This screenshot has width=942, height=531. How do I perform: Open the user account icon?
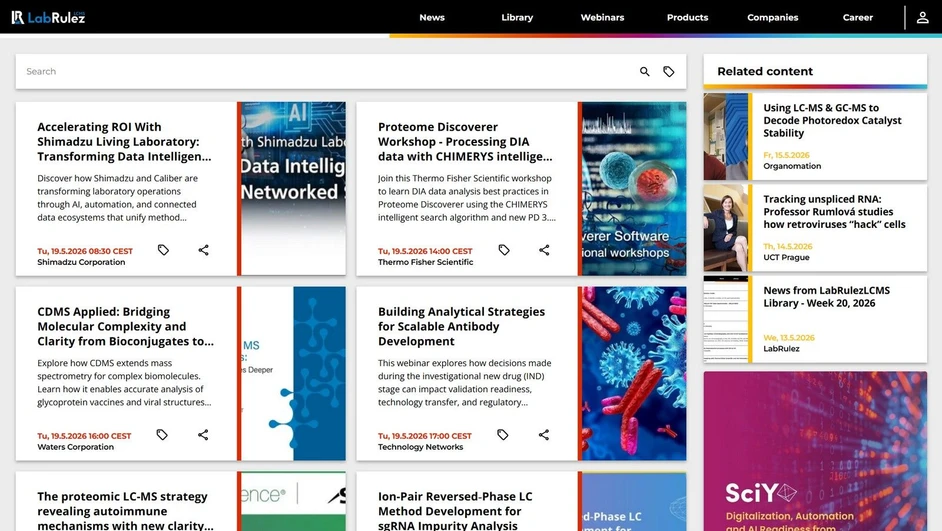point(922,17)
